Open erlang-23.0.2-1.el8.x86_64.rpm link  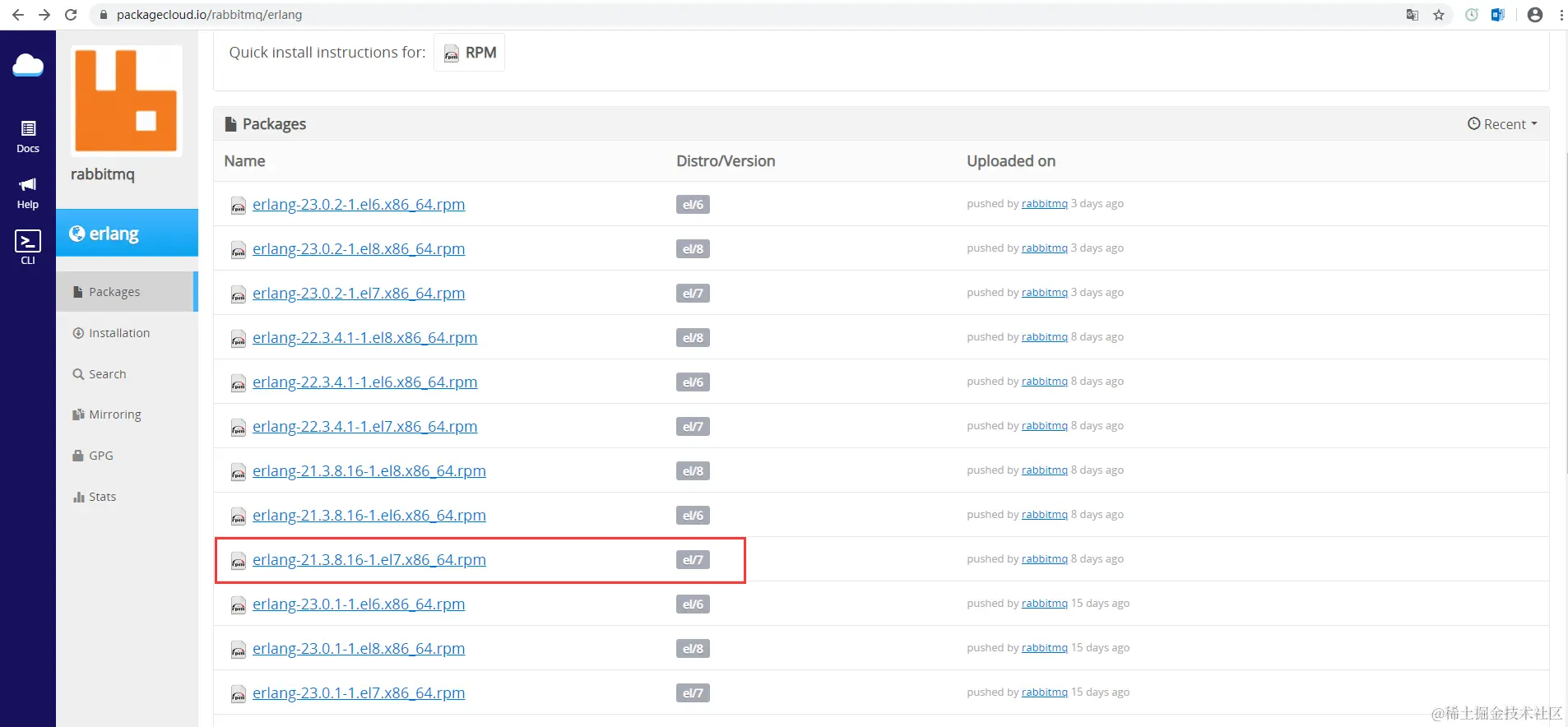click(x=359, y=249)
